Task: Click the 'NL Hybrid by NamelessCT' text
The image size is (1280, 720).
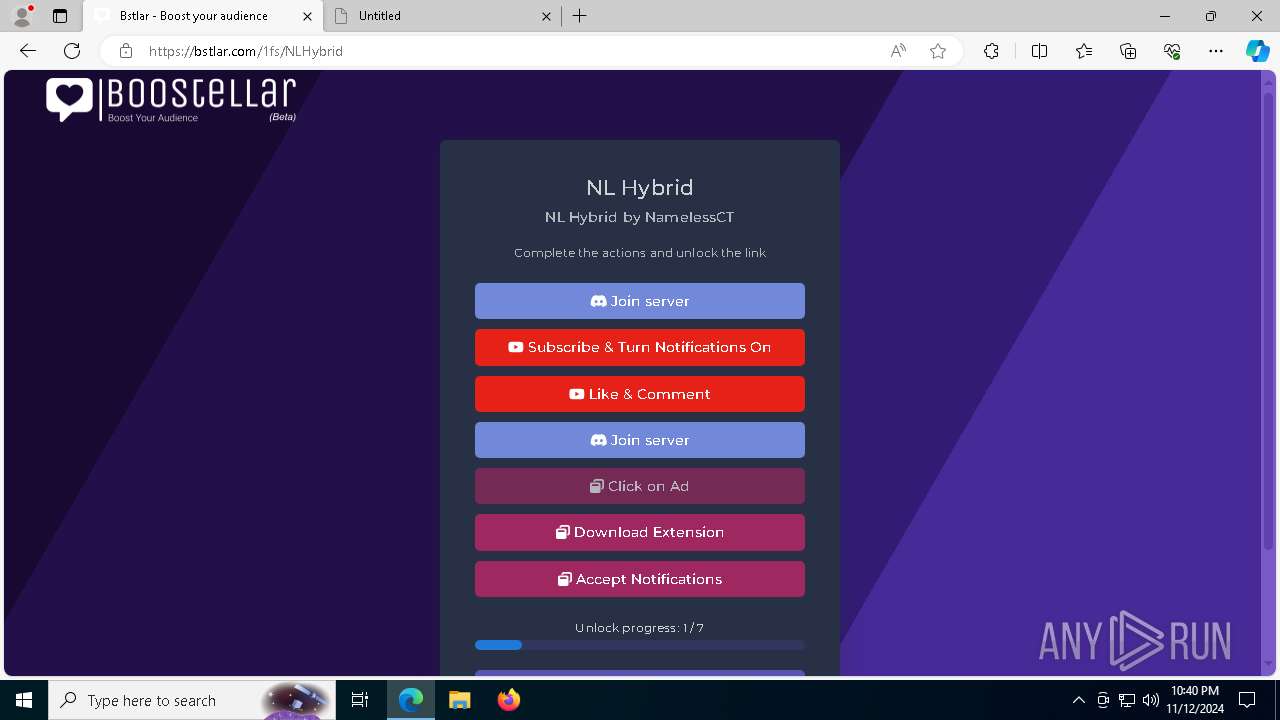Action: click(x=640, y=217)
